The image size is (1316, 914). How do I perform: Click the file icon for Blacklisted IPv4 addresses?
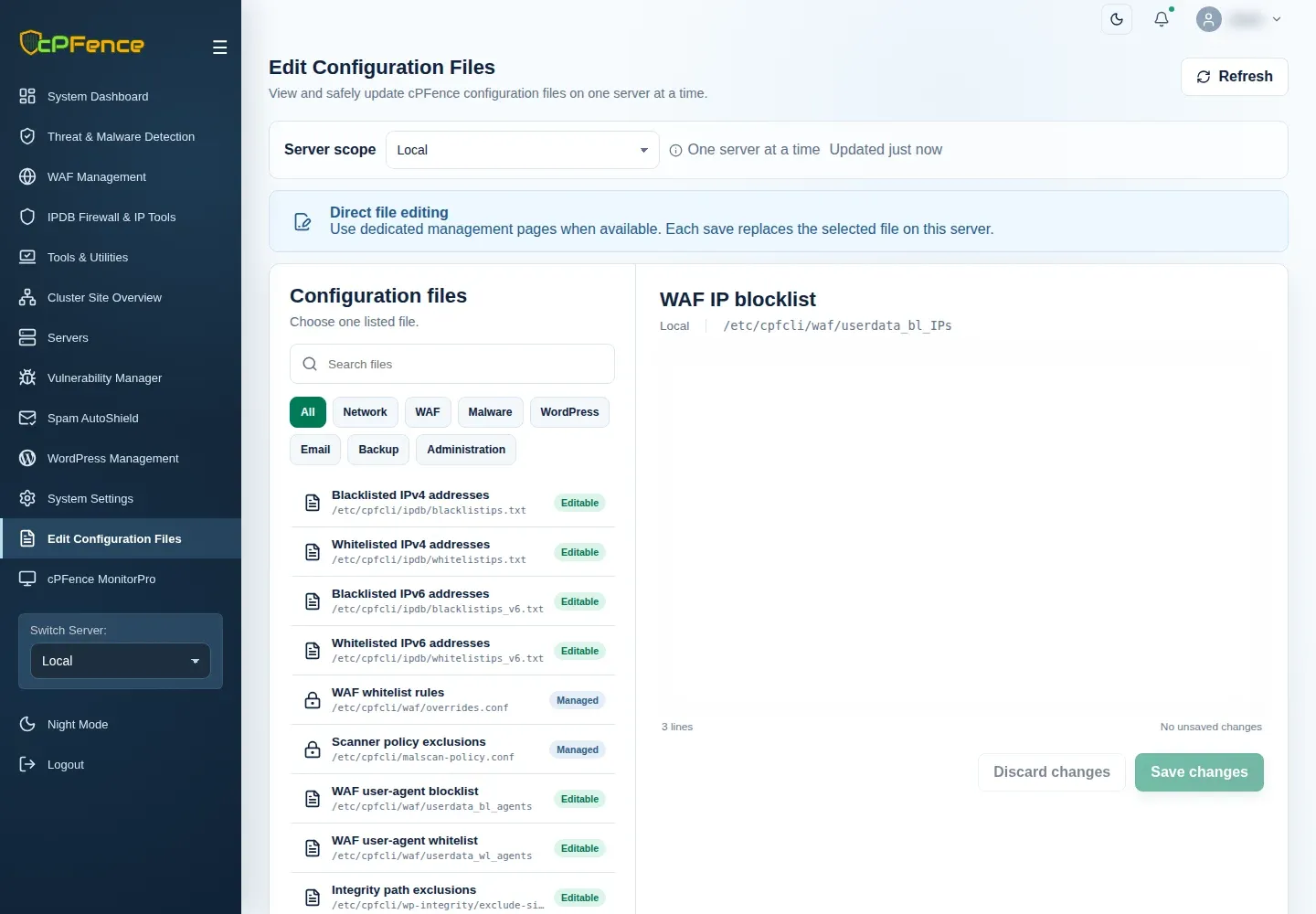click(313, 503)
